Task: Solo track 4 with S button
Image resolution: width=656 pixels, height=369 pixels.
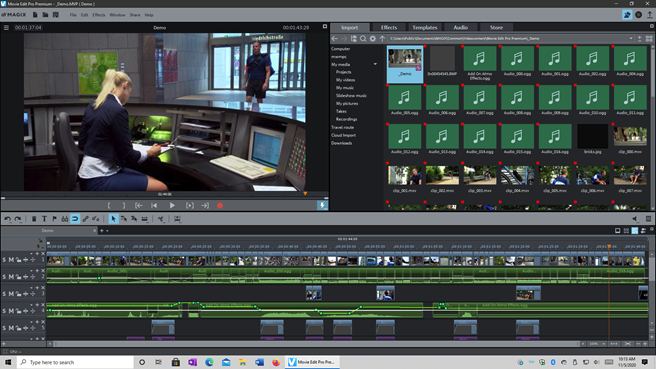Action: (4, 311)
